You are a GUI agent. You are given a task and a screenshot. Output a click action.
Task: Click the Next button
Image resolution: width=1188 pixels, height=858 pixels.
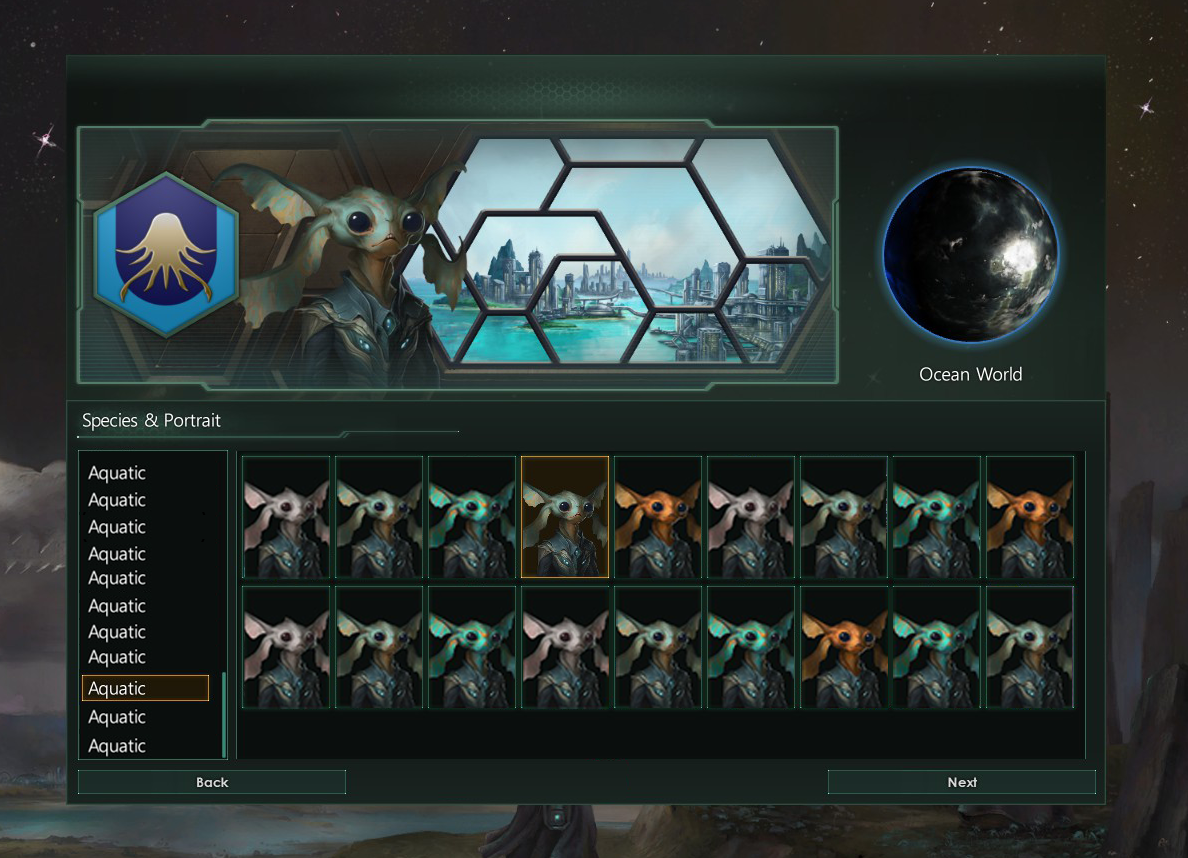pyautogui.click(x=961, y=782)
